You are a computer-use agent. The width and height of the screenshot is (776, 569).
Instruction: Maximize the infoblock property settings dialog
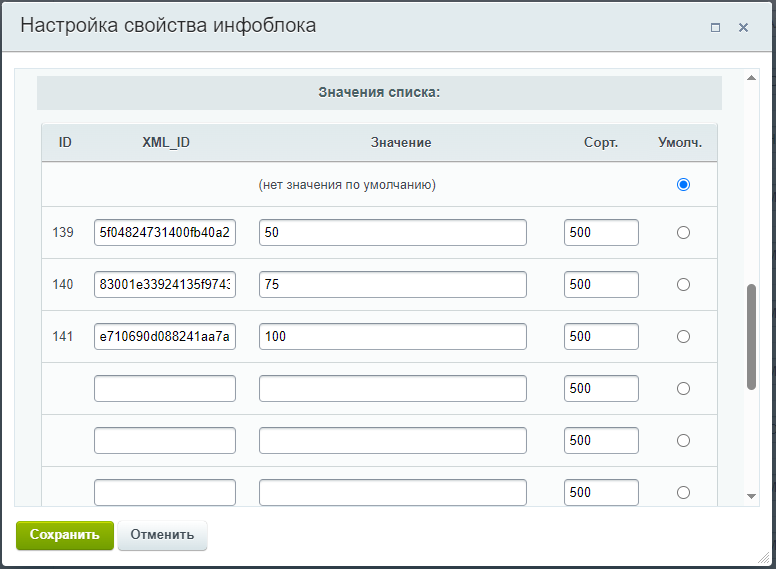point(715,28)
